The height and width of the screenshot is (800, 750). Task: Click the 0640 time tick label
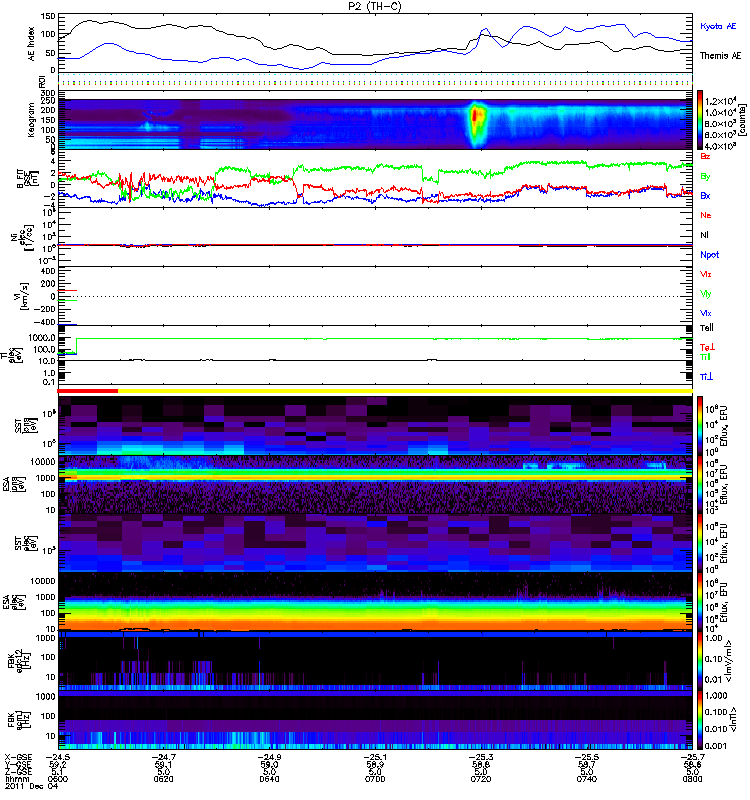[x=269, y=779]
